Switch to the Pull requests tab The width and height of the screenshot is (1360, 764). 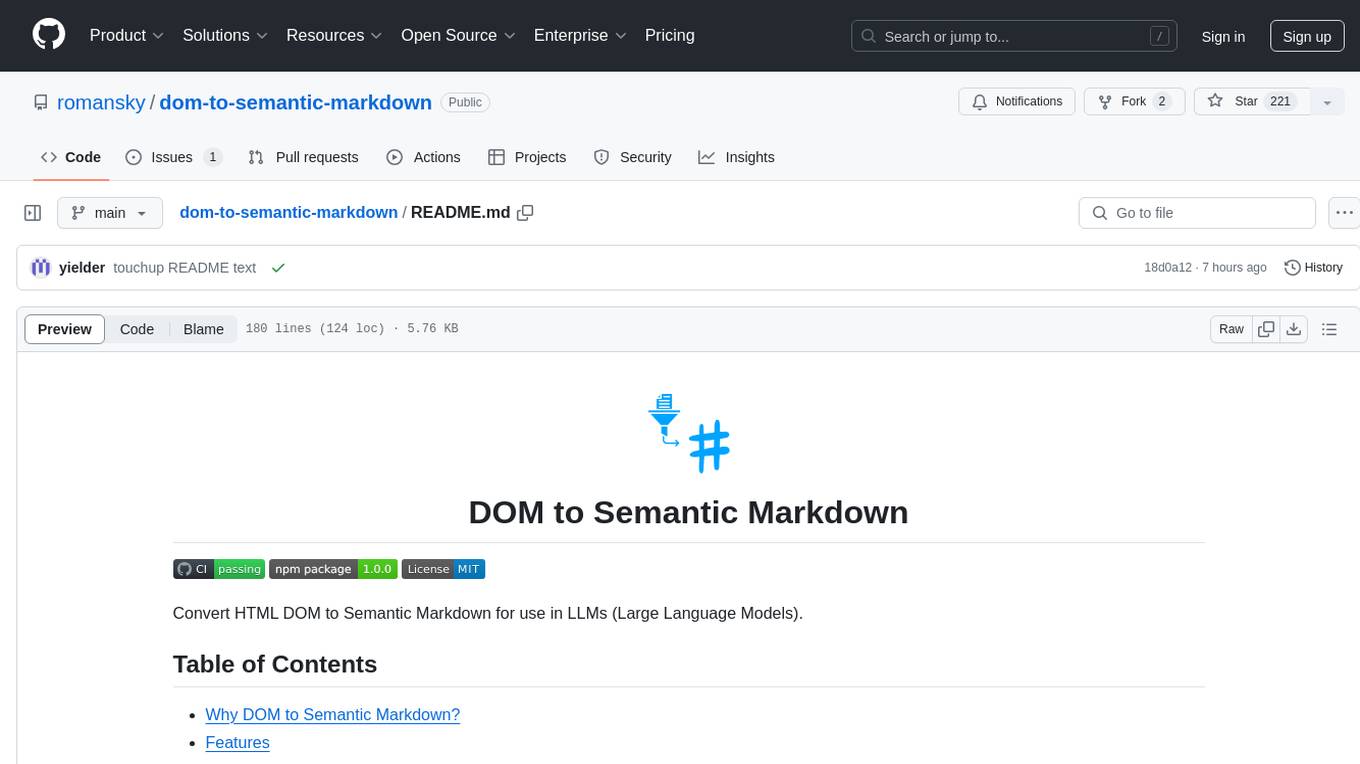click(x=303, y=157)
